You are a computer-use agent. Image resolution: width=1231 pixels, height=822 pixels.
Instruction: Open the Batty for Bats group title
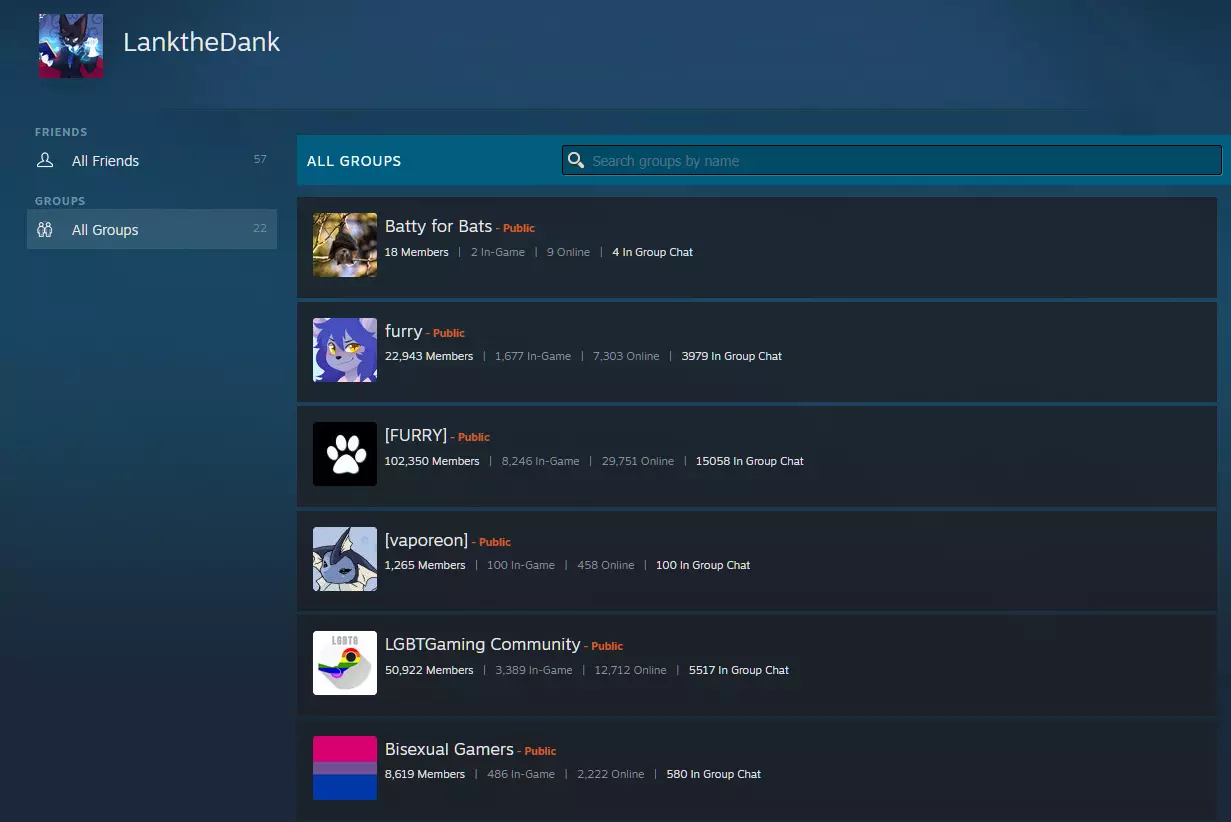click(x=438, y=226)
